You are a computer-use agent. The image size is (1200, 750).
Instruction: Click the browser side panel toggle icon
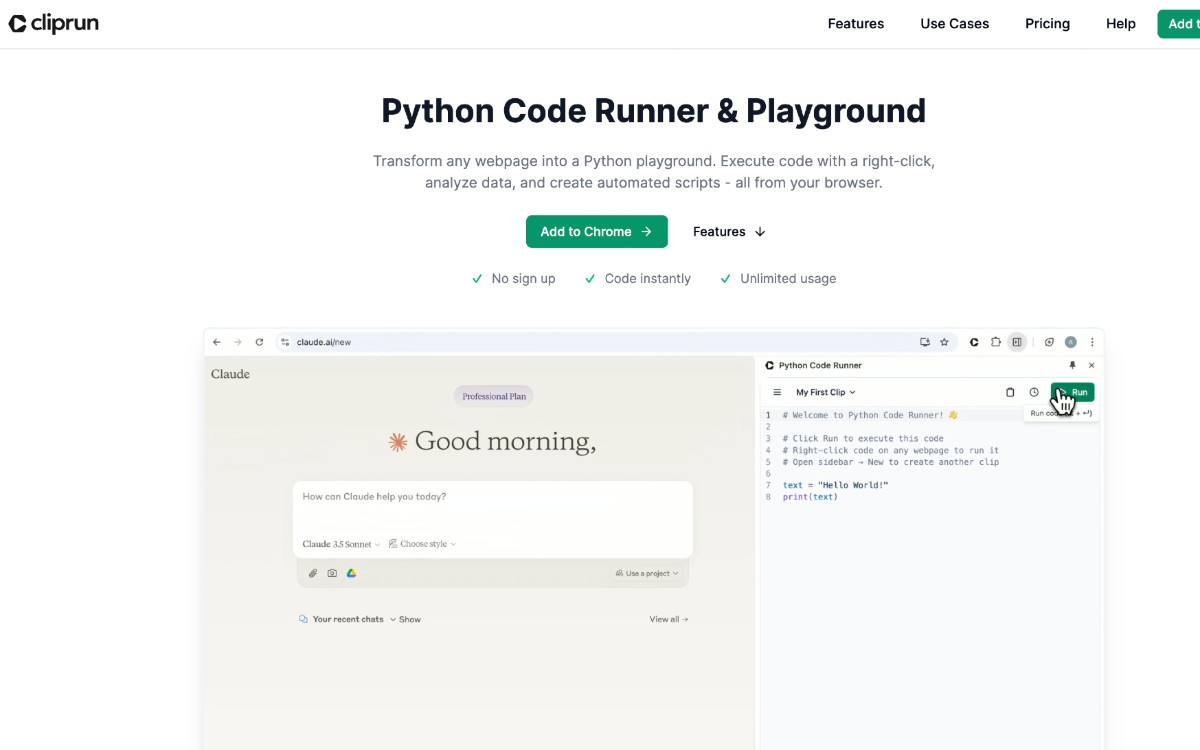point(1016,342)
